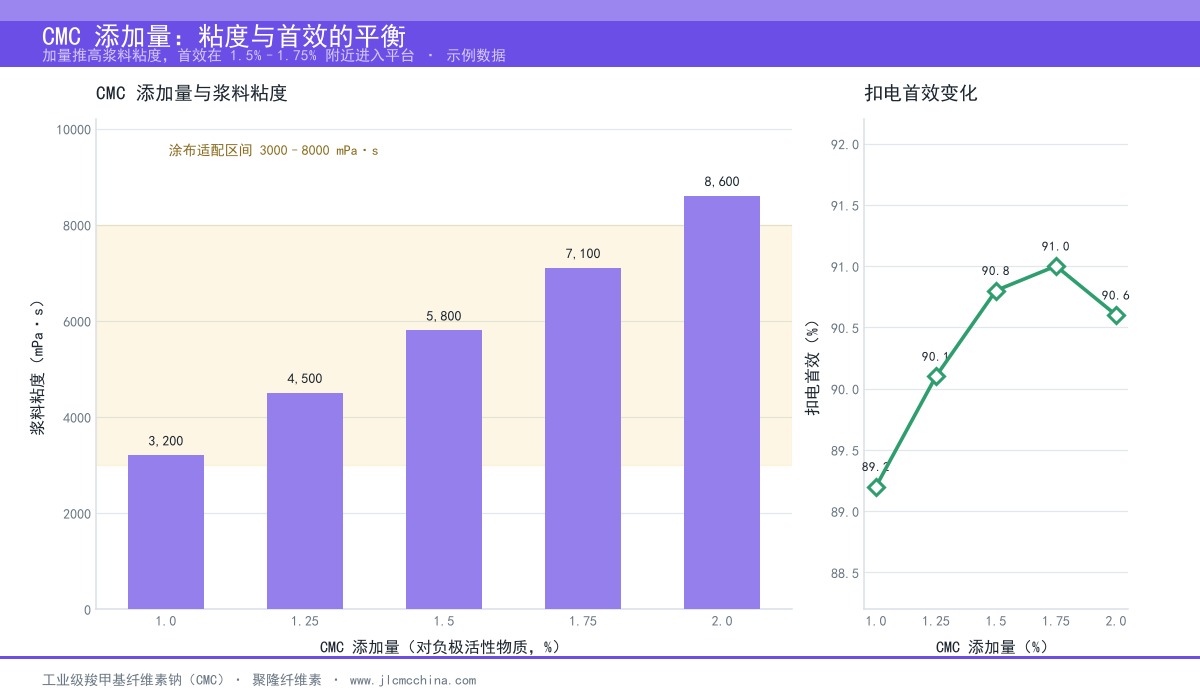Click the bar chart y-axis tick '2000'
The height and width of the screenshot is (700, 1200).
click(77, 514)
